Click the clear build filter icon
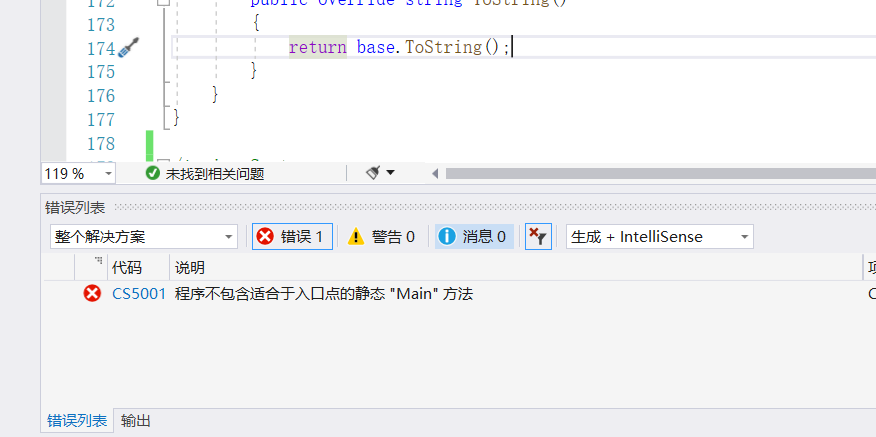 [x=539, y=236]
